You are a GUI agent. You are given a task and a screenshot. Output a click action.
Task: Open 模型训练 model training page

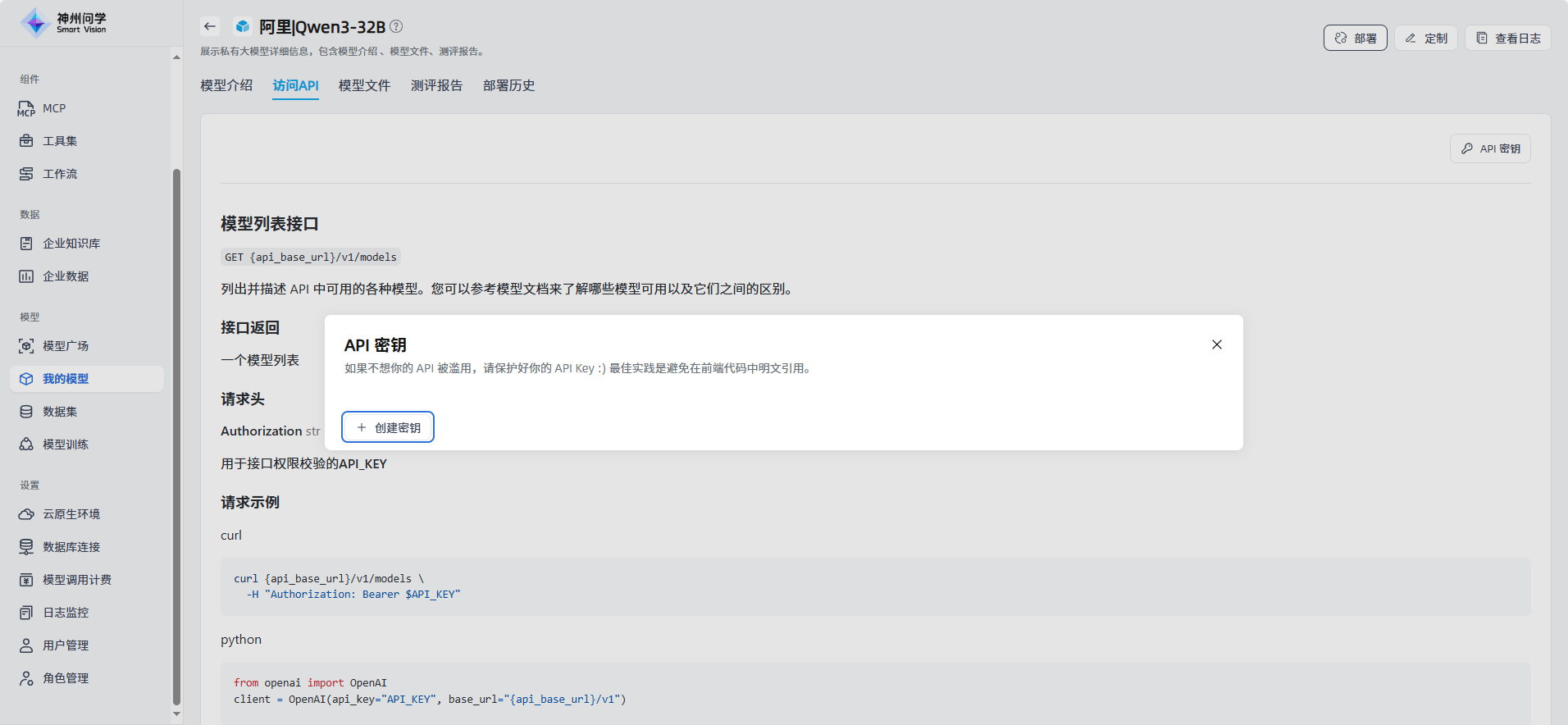pyautogui.click(x=65, y=445)
